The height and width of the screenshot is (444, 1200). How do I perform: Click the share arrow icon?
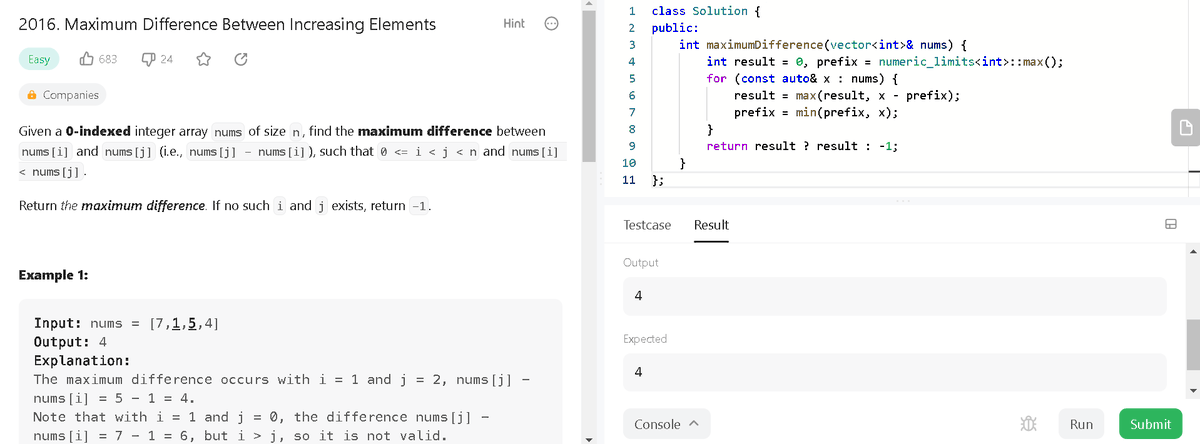240,59
